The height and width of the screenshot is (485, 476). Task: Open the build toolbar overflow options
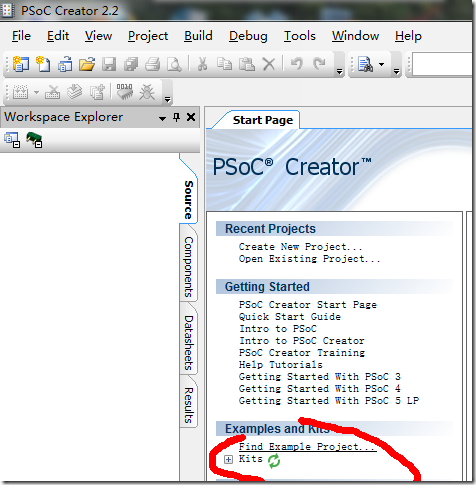[x=167, y=99]
